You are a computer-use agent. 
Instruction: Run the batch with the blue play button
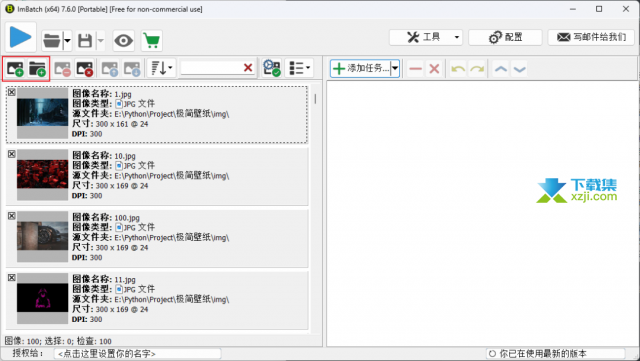(20, 37)
